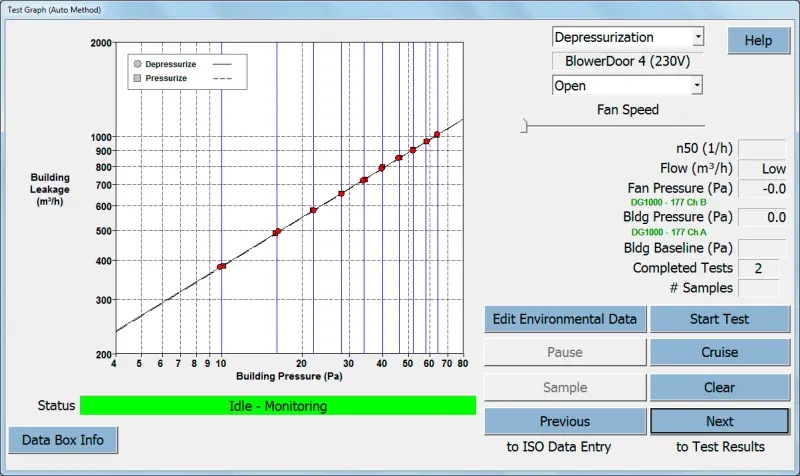Click the n50 (1/h) value field
This screenshot has width=800, height=476.
point(762,149)
